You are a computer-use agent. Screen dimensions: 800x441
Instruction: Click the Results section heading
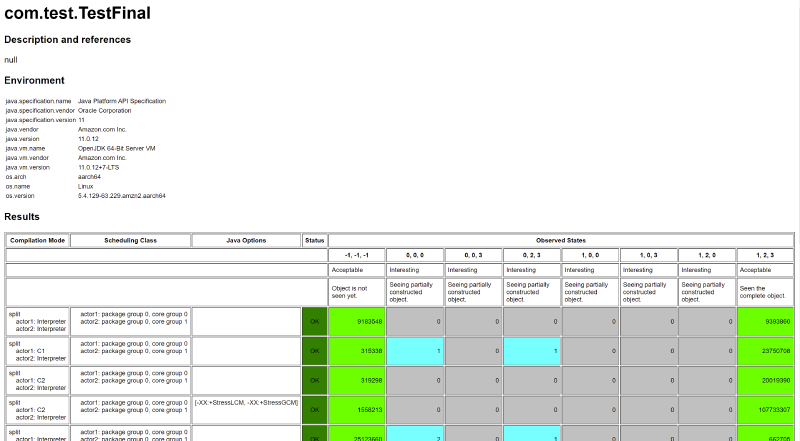[22, 216]
